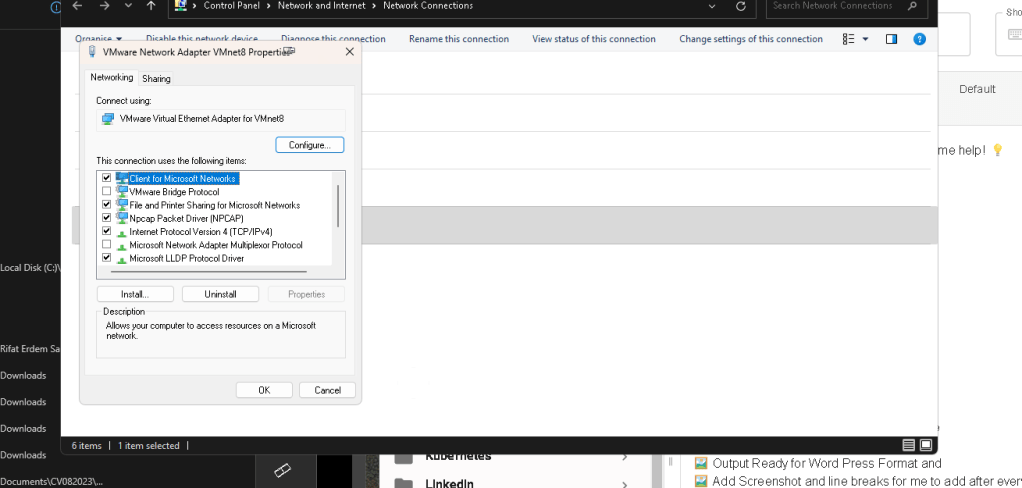The width and height of the screenshot is (1022, 488).
Task: Open the Help icon in Network Connections
Action: click(x=920, y=39)
